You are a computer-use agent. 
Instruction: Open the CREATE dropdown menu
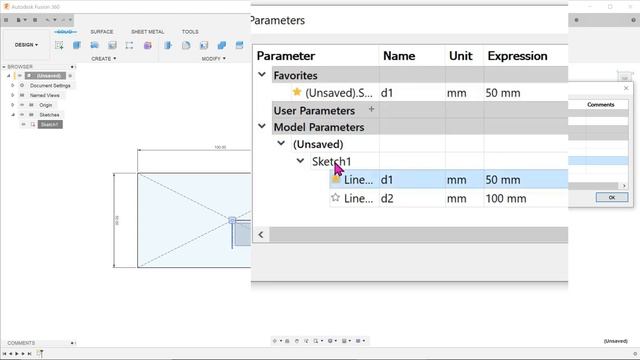(x=104, y=59)
